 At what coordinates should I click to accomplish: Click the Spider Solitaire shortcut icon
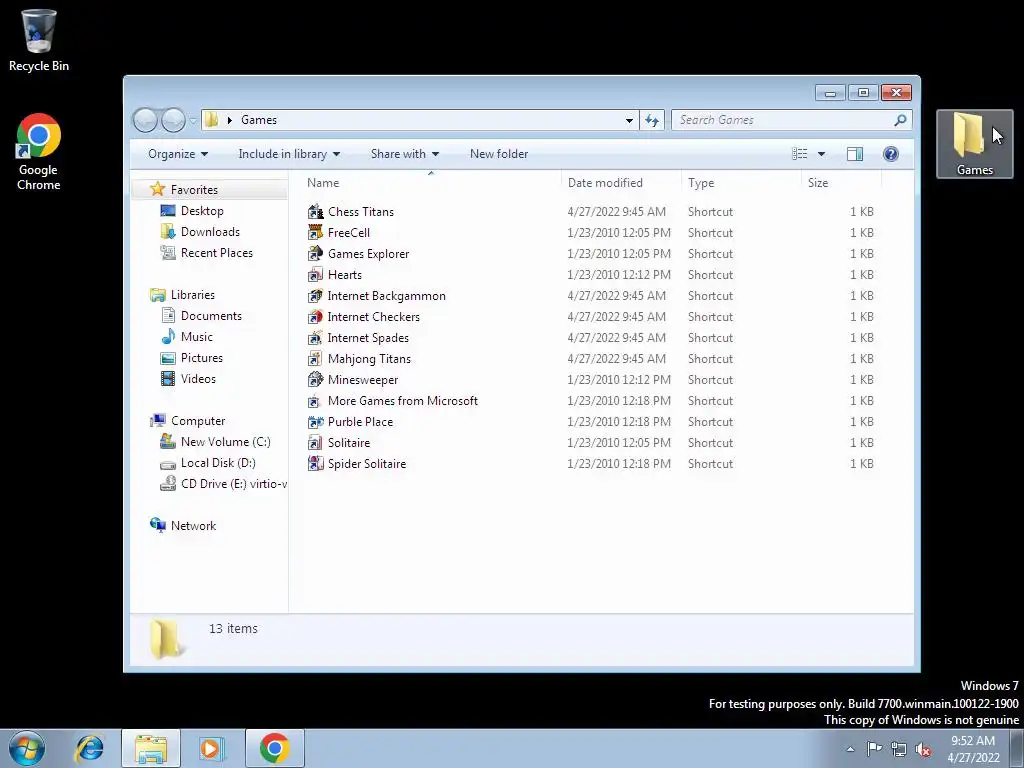tap(315, 464)
